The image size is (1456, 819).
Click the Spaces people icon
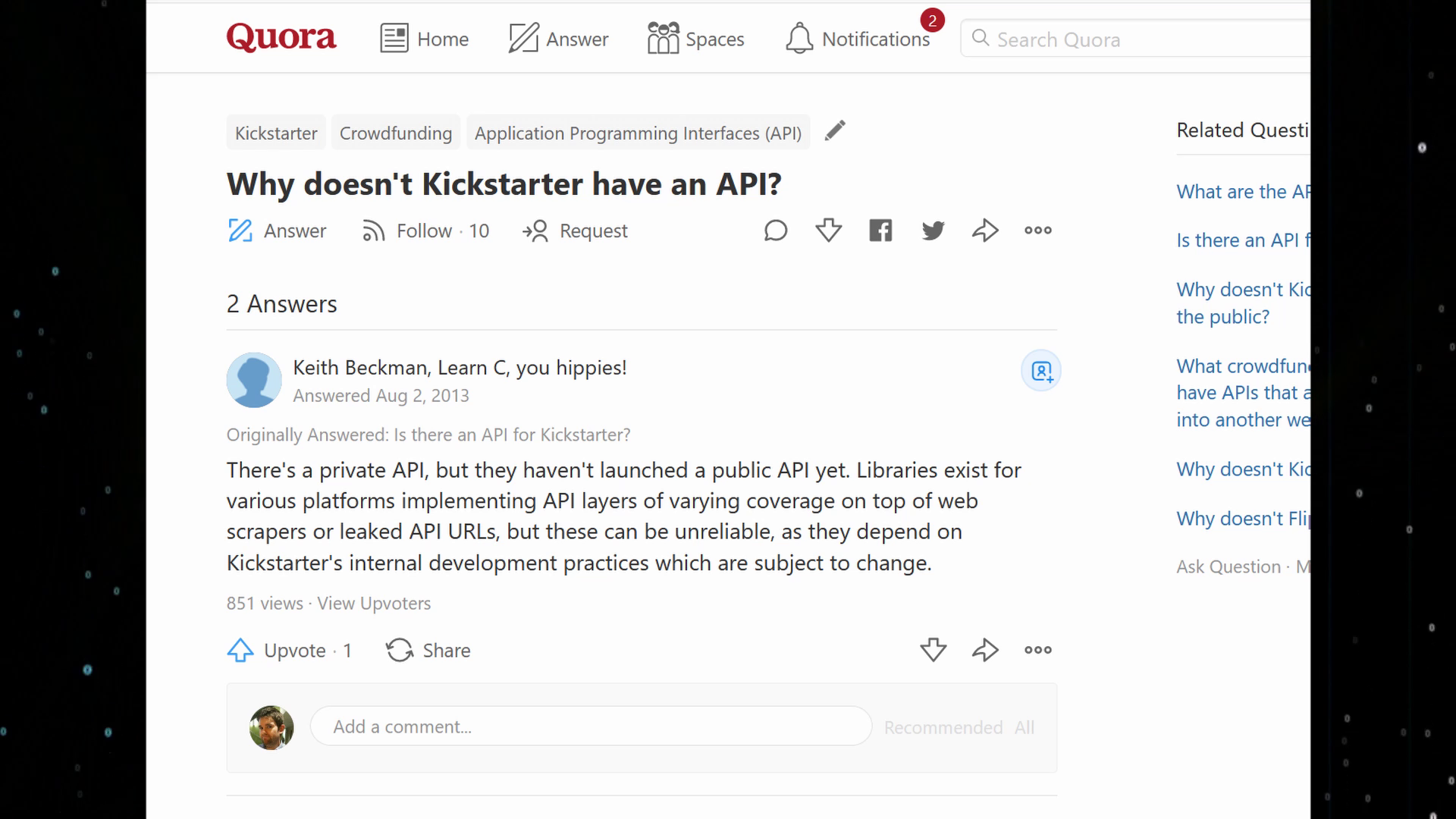663,38
